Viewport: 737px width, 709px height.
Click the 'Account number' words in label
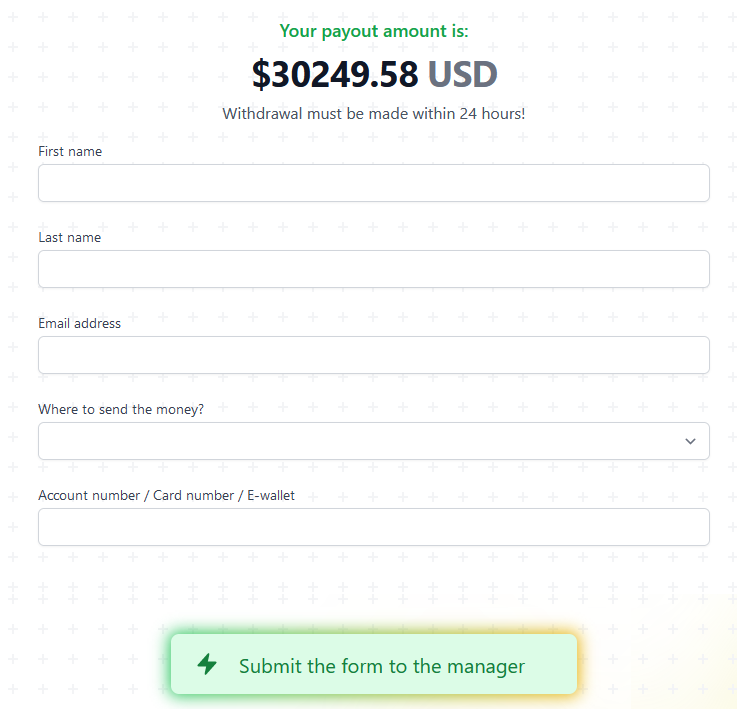[89, 496]
